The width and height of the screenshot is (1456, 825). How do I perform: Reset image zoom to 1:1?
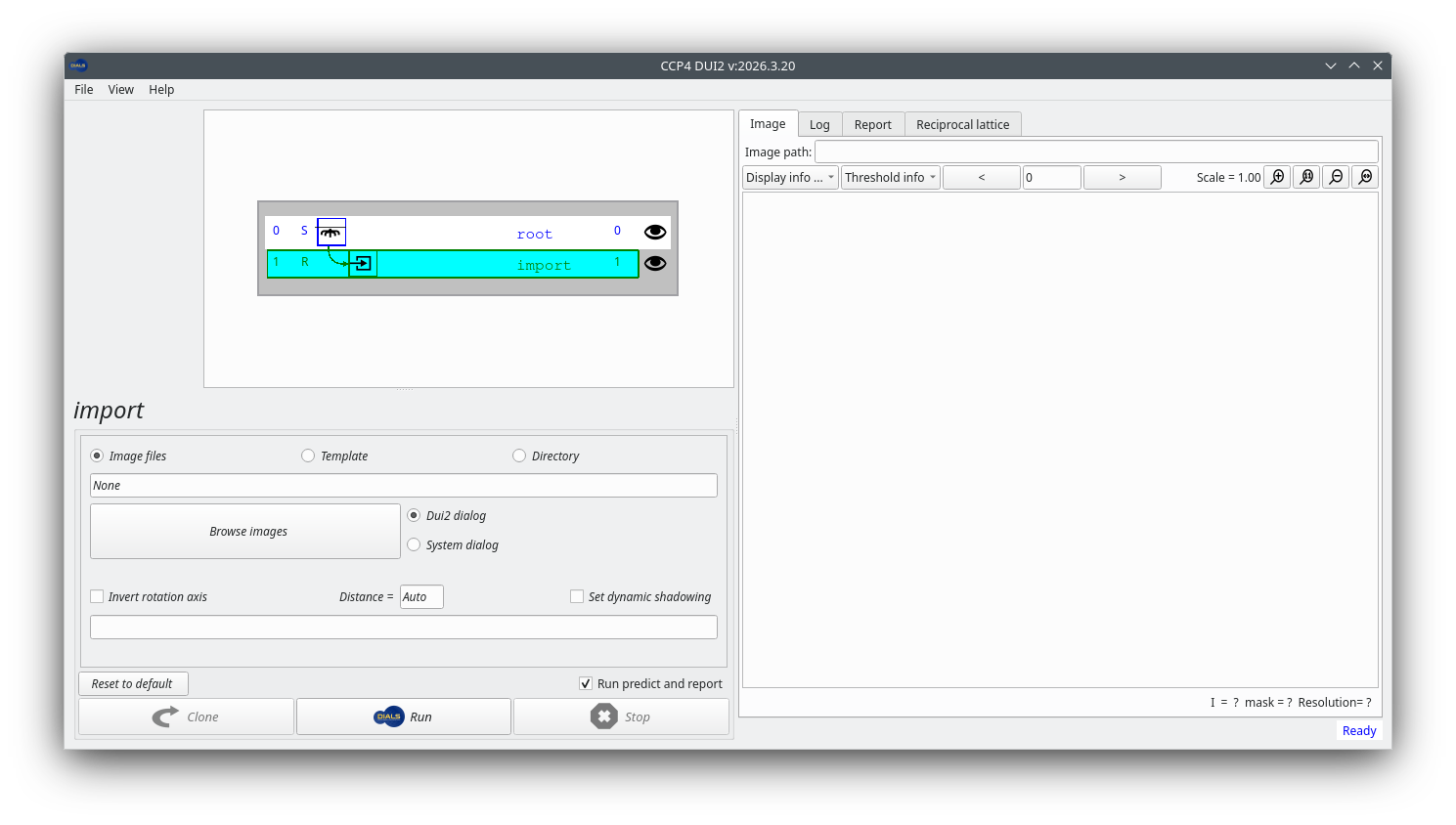1306,177
